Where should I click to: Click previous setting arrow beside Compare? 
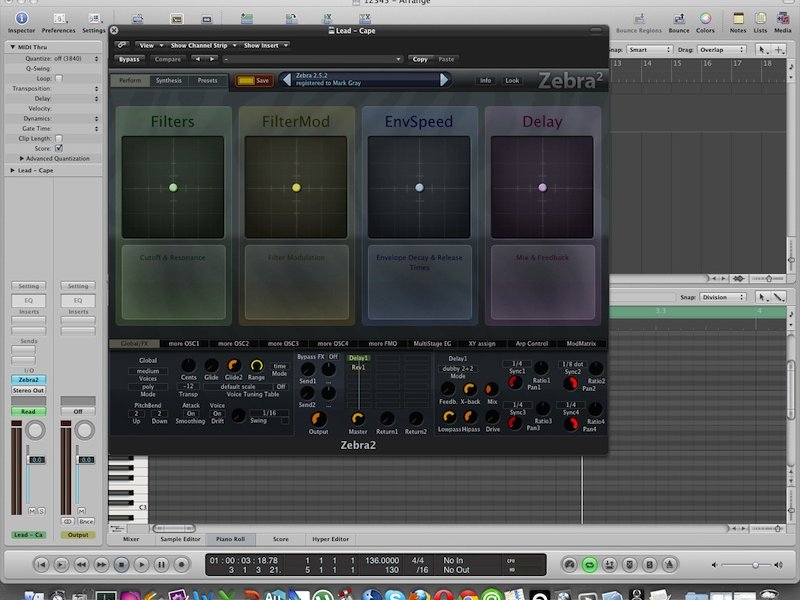(198, 59)
